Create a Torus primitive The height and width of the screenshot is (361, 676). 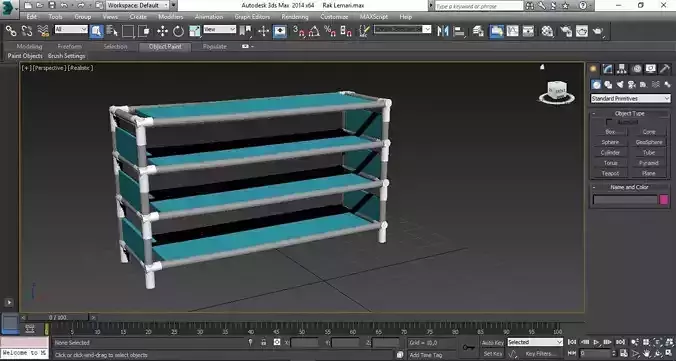coord(610,163)
